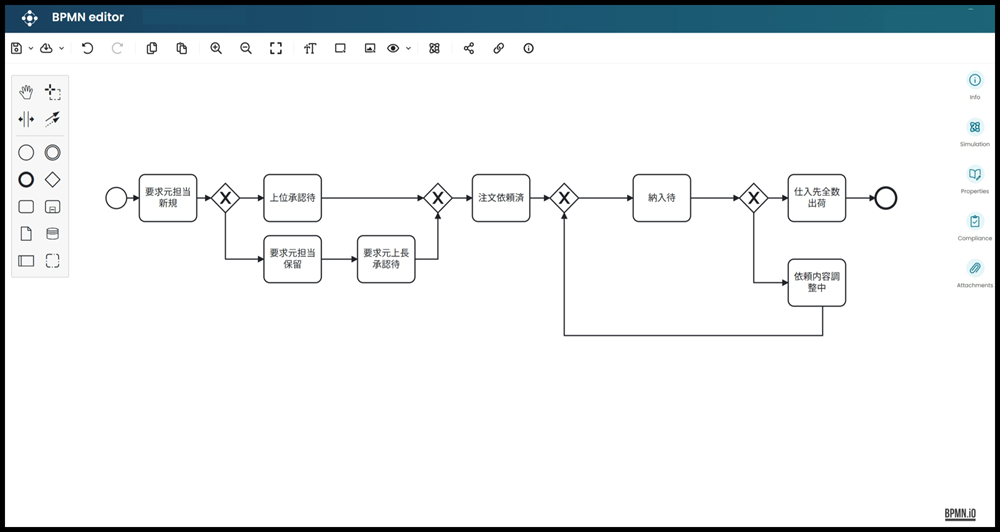Click the BPMN.iO logo link
This screenshot has width=1000, height=532.
[x=959, y=514]
